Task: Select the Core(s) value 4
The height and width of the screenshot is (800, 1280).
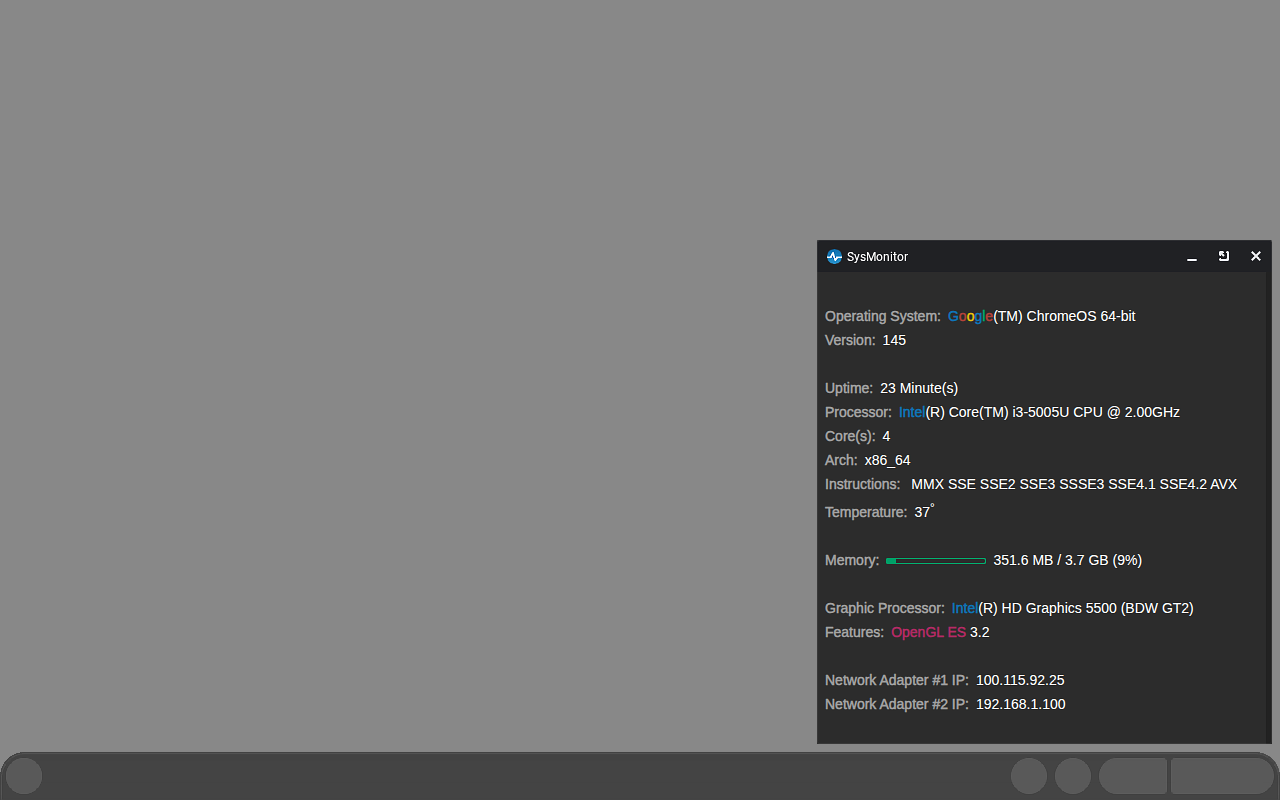Action: [x=886, y=436]
